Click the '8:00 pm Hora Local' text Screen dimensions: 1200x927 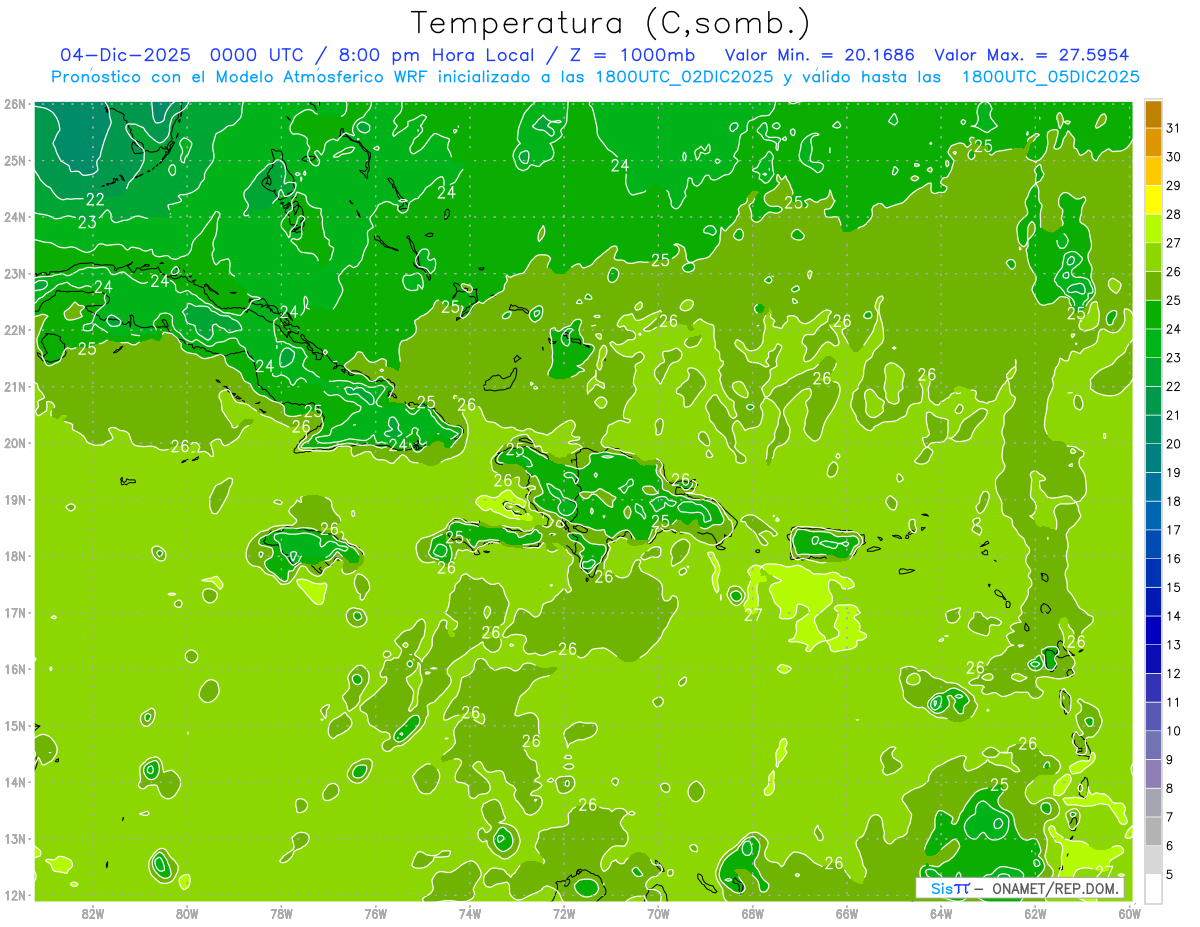click(x=434, y=55)
